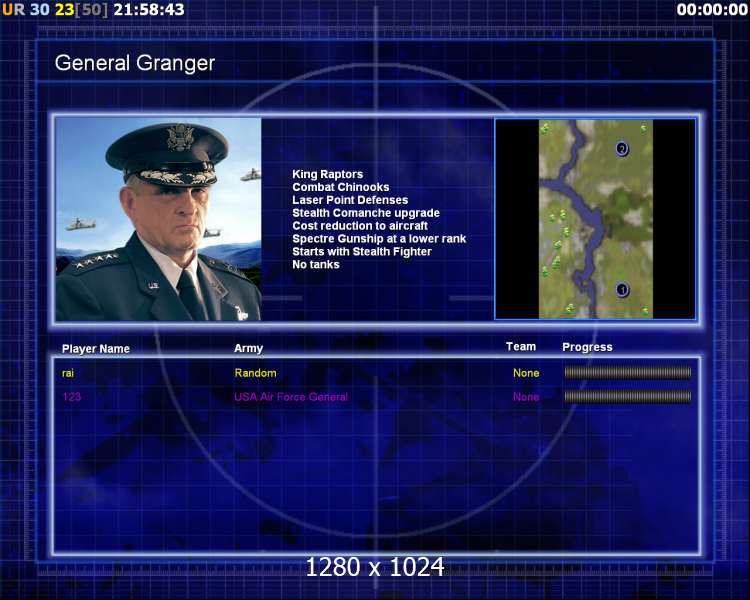The width and height of the screenshot is (750, 600).
Task: Click the progress bar for player 123
Action: click(x=628, y=396)
